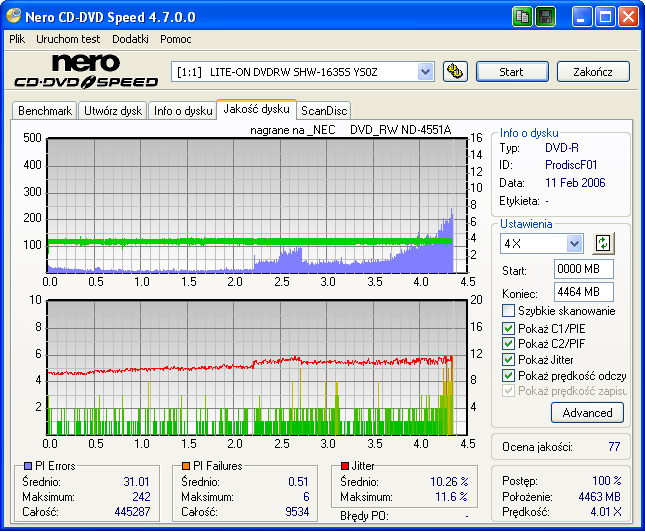This screenshot has height=531, width=645.
Task: Click the PI Errors blue legend square
Action: (x=28, y=466)
